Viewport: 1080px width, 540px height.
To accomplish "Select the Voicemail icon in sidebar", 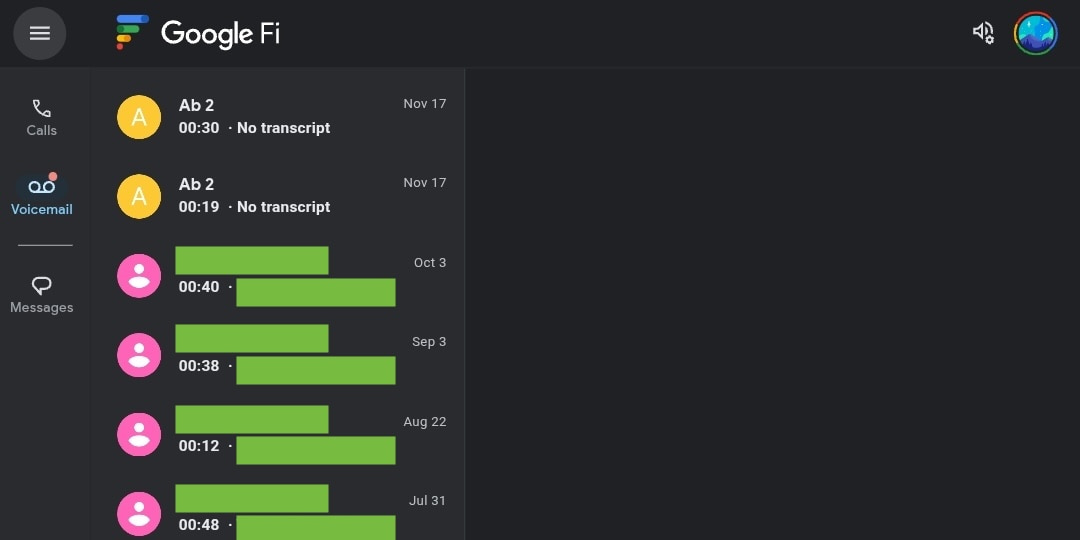I will pos(41,187).
